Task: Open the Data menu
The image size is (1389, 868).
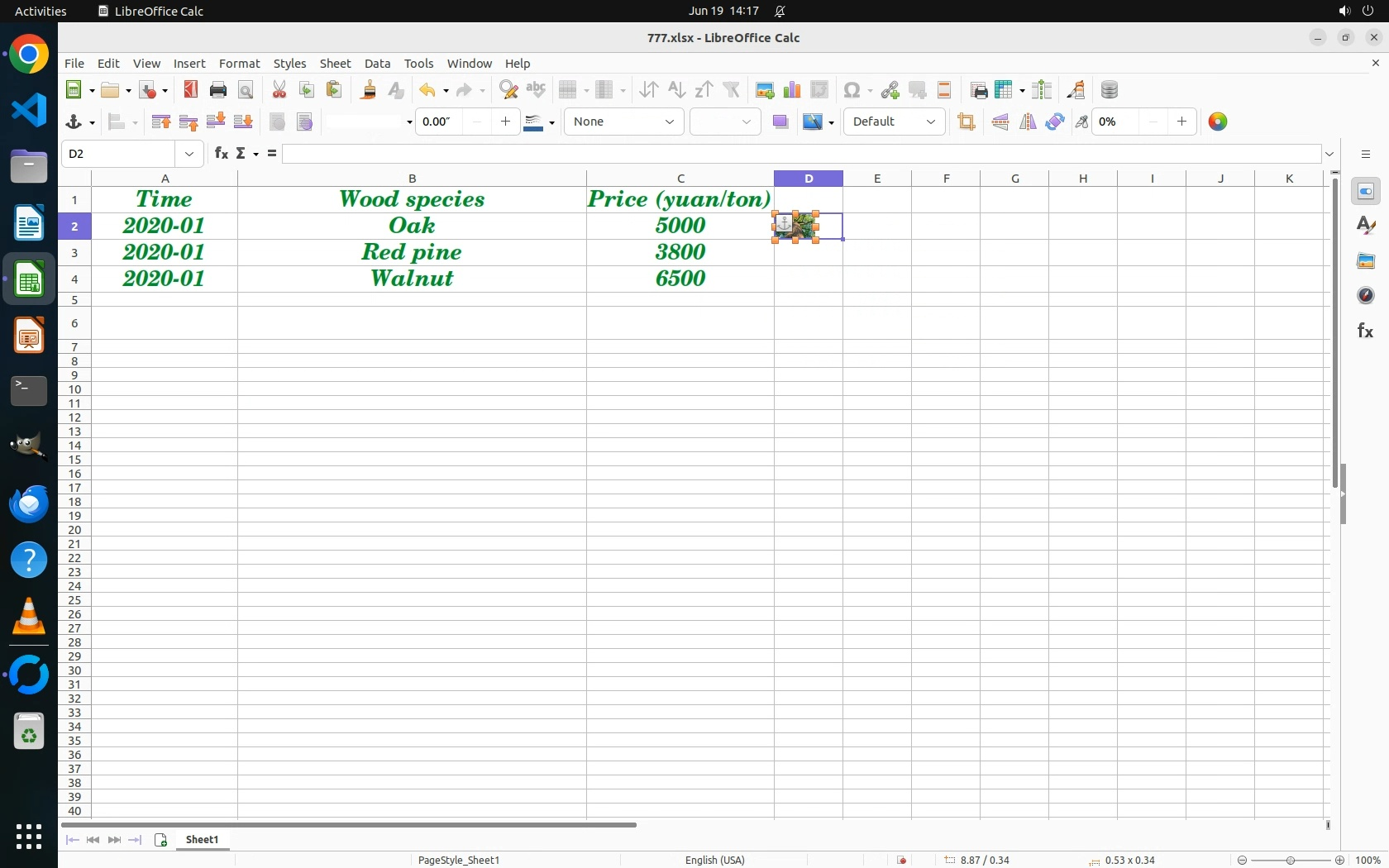Action: [x=377, y=64]
